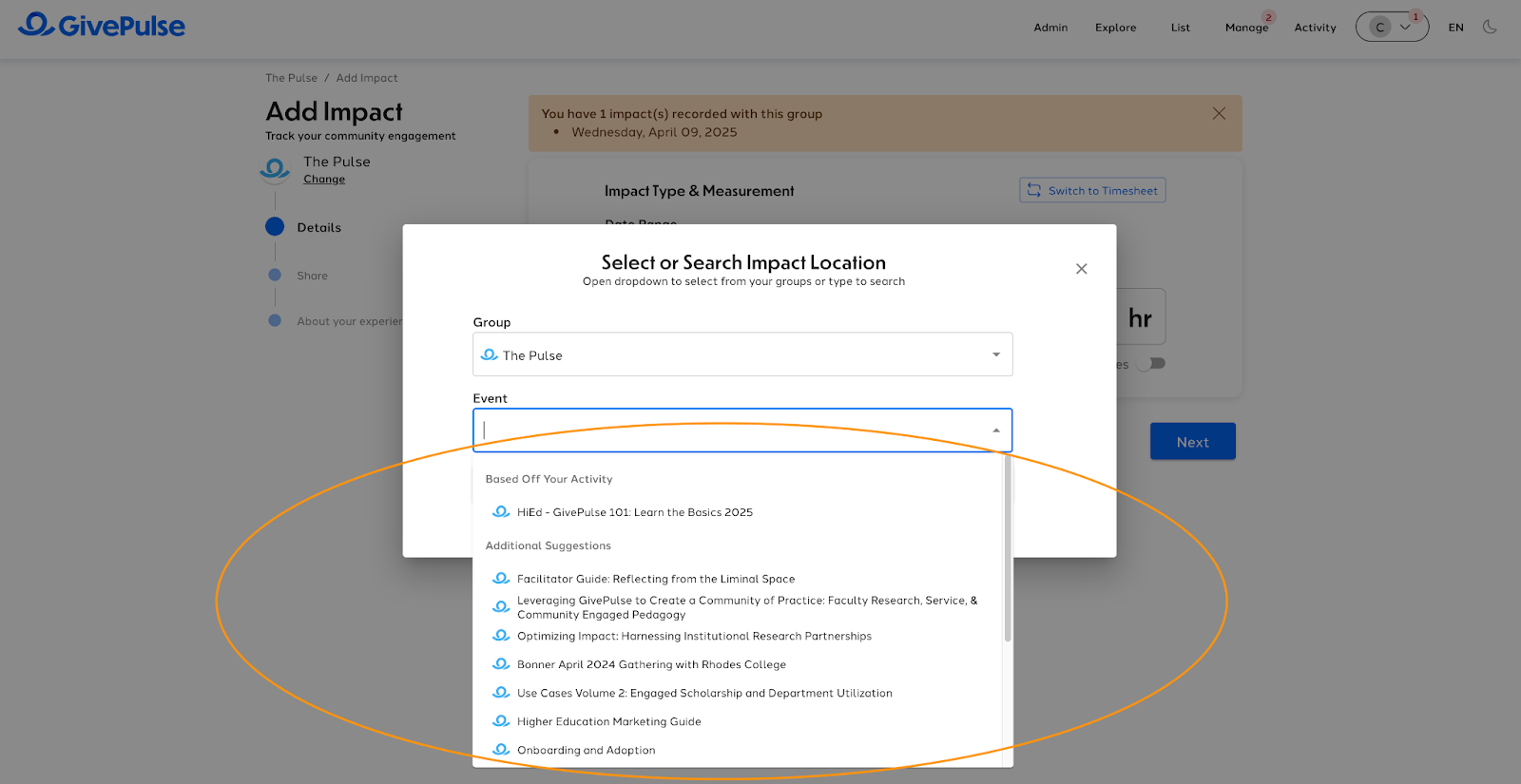Click the Change group link
Screen dimensions: 1521x784
tap(324, 179)
